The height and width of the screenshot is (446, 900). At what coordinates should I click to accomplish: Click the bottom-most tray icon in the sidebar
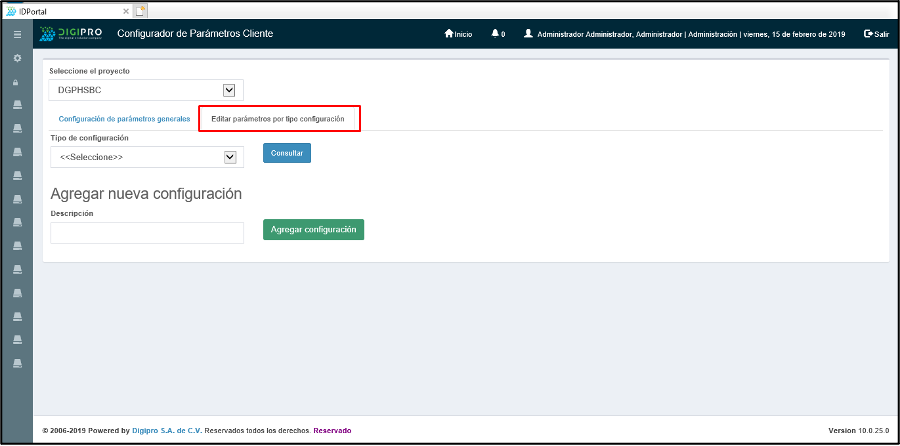coord(17,363)
